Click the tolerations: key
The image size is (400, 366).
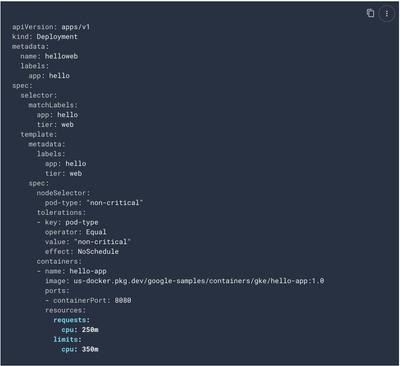(x=61, y=212)
